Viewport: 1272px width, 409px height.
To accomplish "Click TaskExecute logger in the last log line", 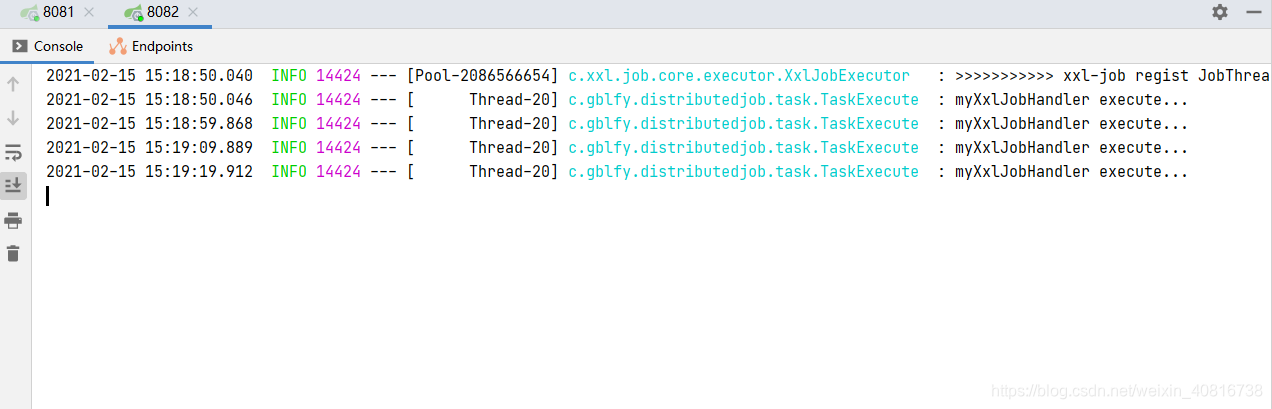I will (x=743, y=171).
